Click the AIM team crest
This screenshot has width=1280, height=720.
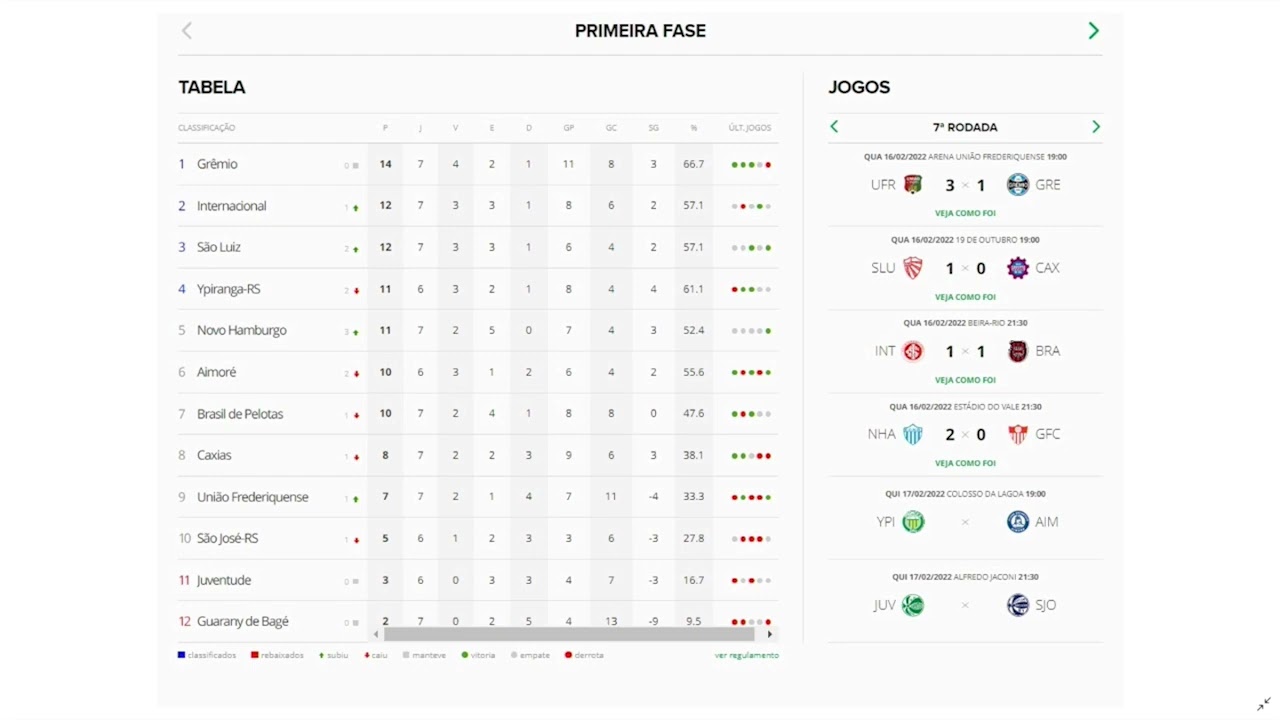click(x=1018, y=522)
